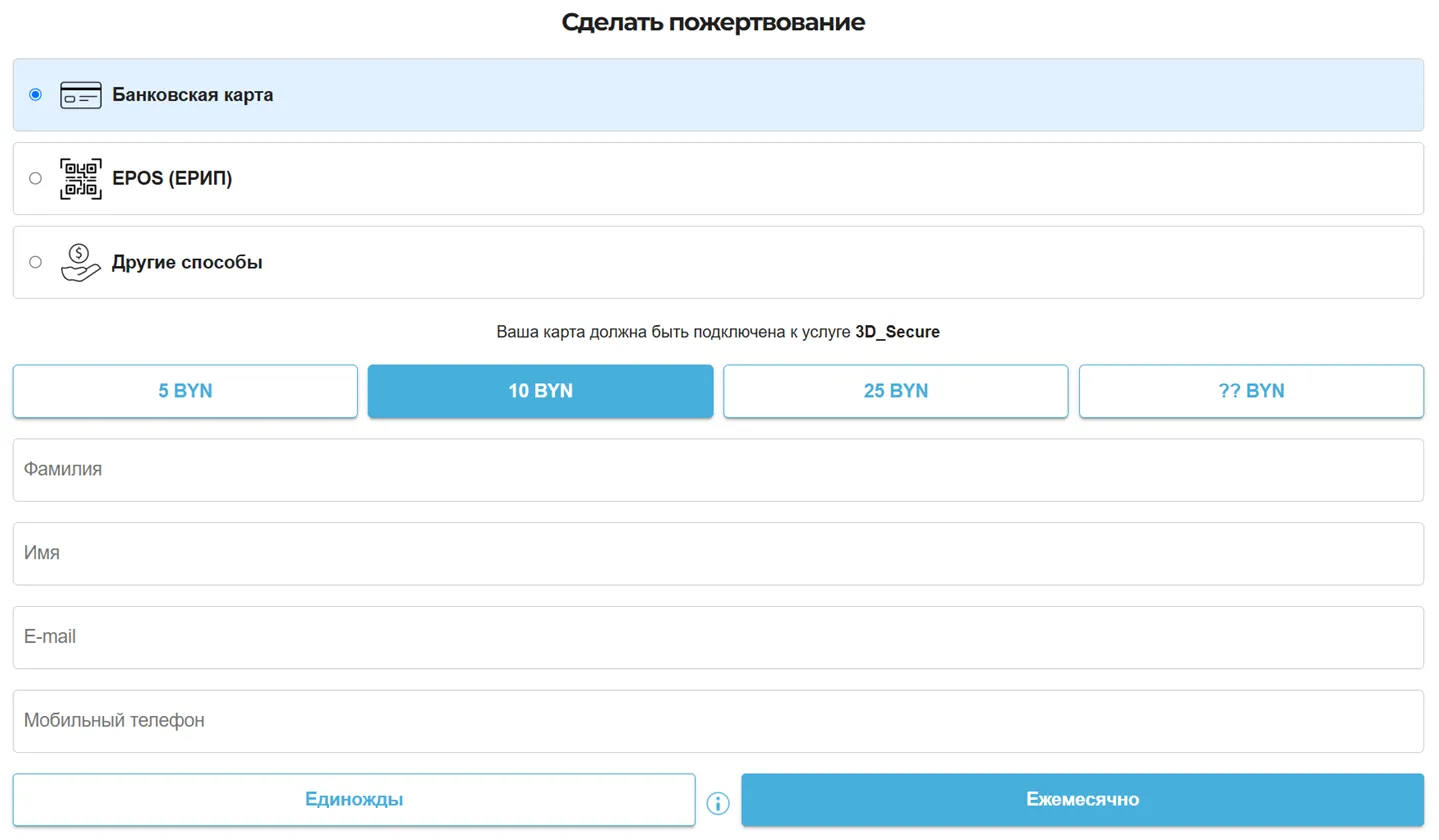1439x840 pixels.
Task: Click the EPOS QR code icon
Action: (81, 178)
